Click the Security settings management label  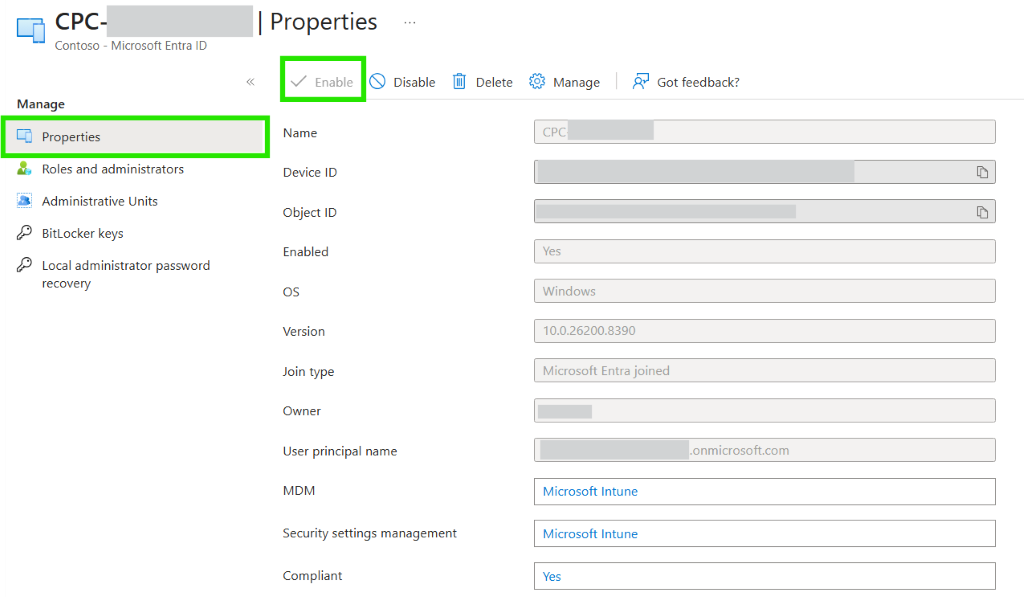tap(370, 534)
